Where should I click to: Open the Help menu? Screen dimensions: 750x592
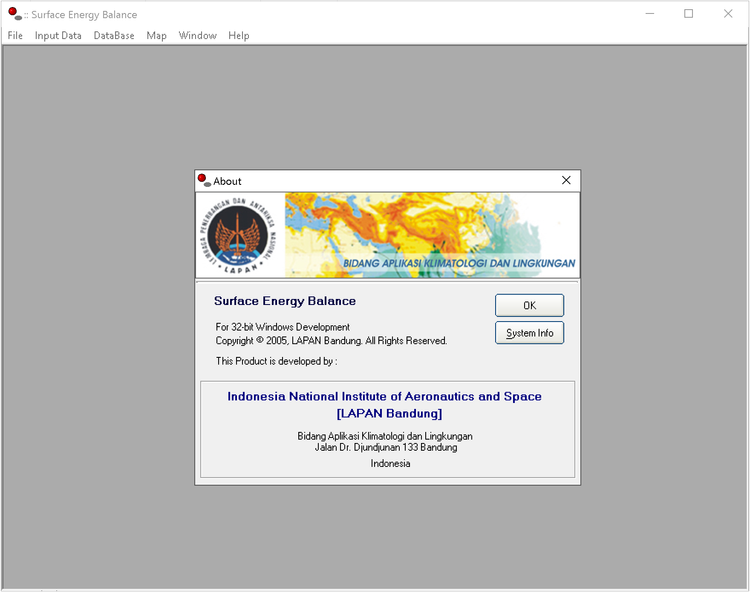[238, 36]
